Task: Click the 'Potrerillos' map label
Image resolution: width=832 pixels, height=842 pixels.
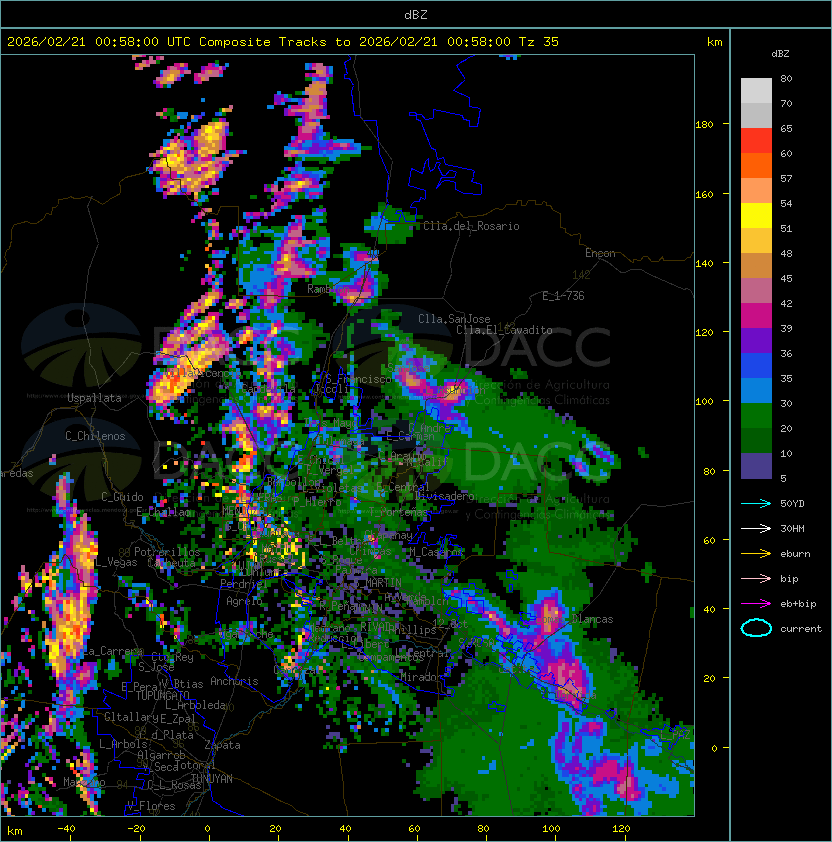Action: 167,551
